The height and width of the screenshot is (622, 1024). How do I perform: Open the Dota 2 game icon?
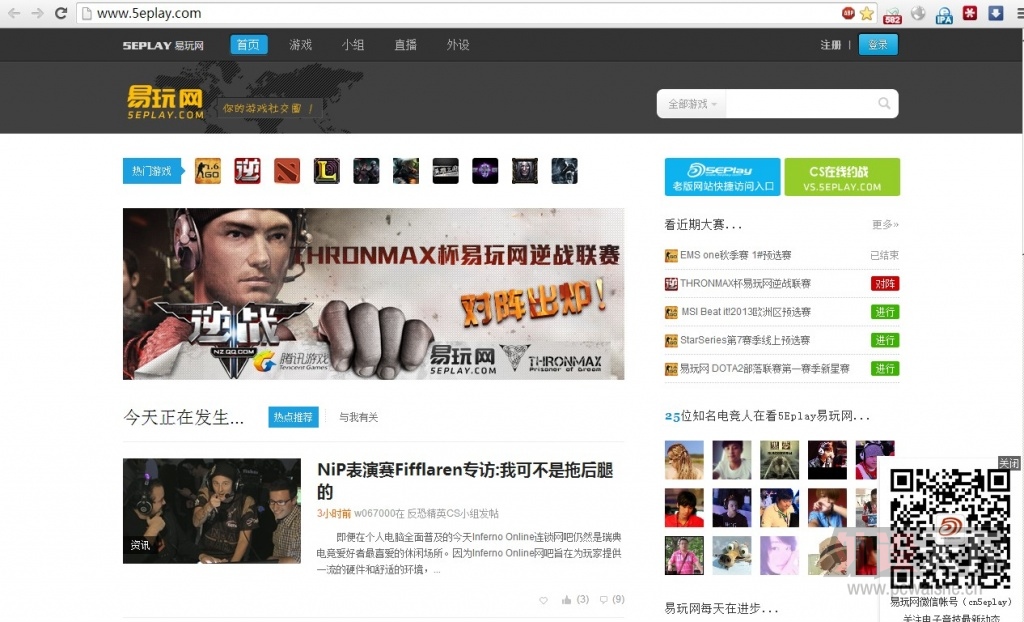[287, 171]
